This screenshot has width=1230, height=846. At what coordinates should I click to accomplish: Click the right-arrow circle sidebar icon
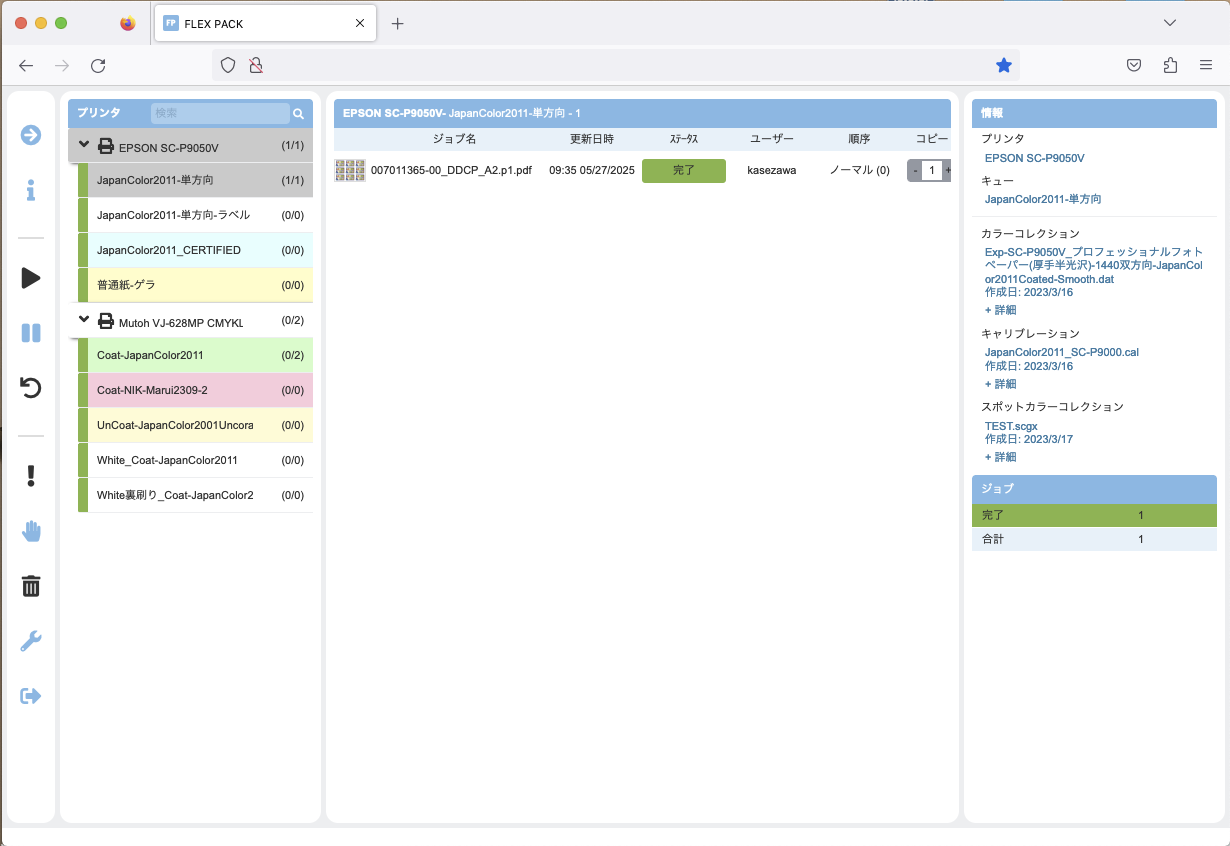click(x=31, y=135)
